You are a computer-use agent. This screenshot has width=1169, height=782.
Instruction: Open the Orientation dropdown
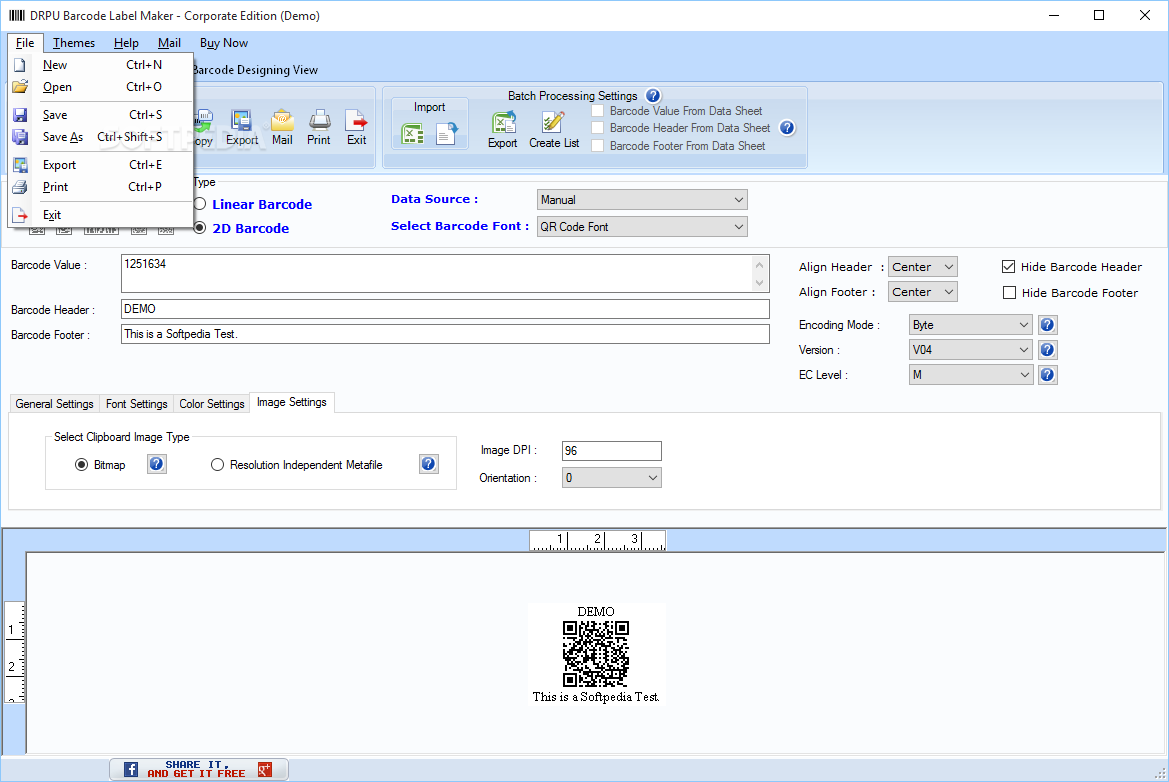[x=611, y=478]
